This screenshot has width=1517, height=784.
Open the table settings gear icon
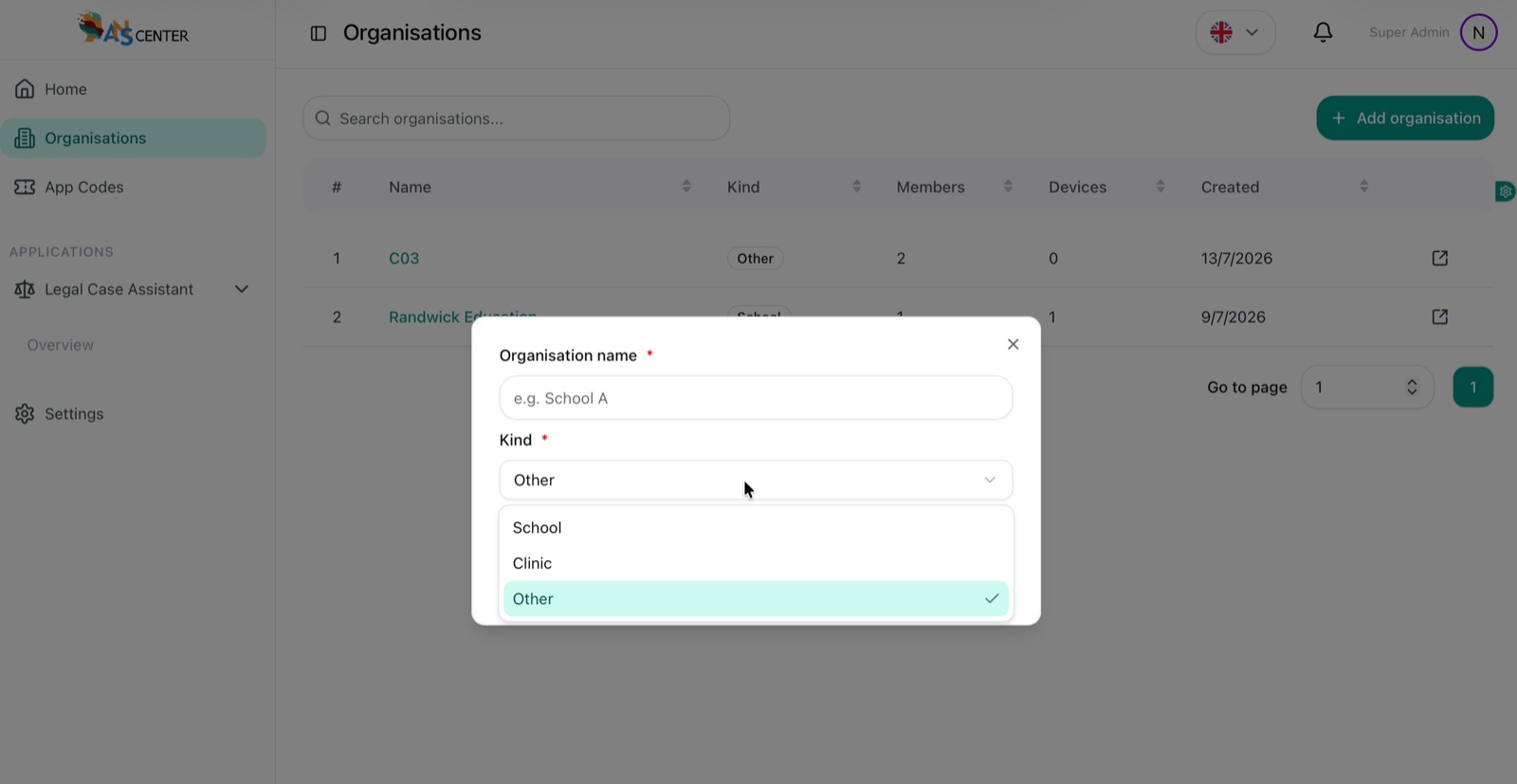click(1505, 191)
